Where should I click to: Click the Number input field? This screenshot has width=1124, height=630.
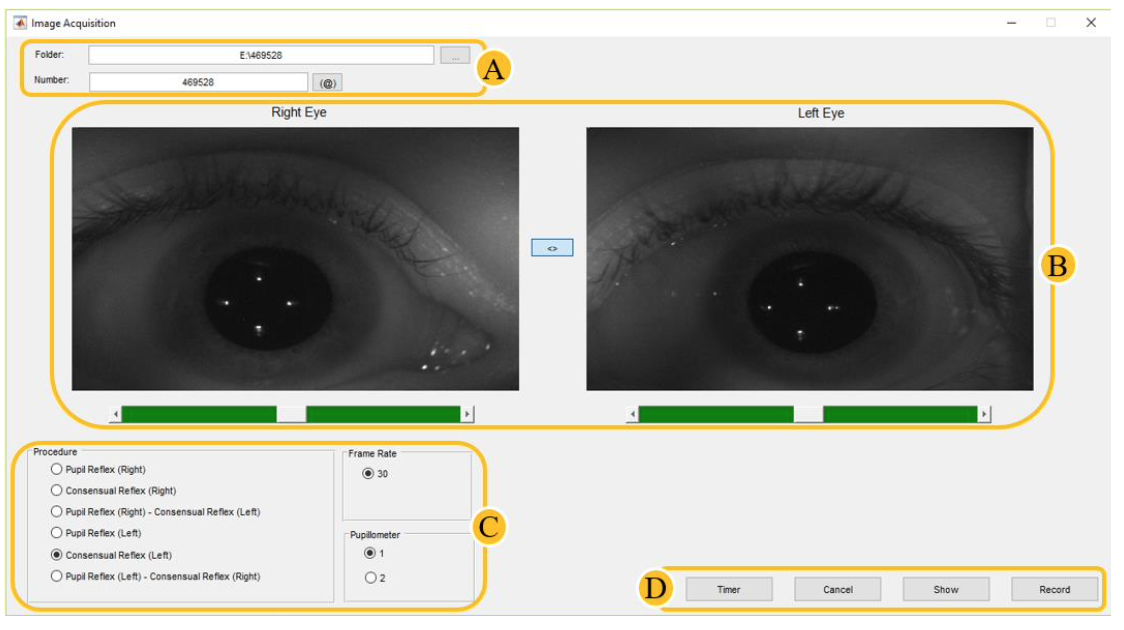199,82
